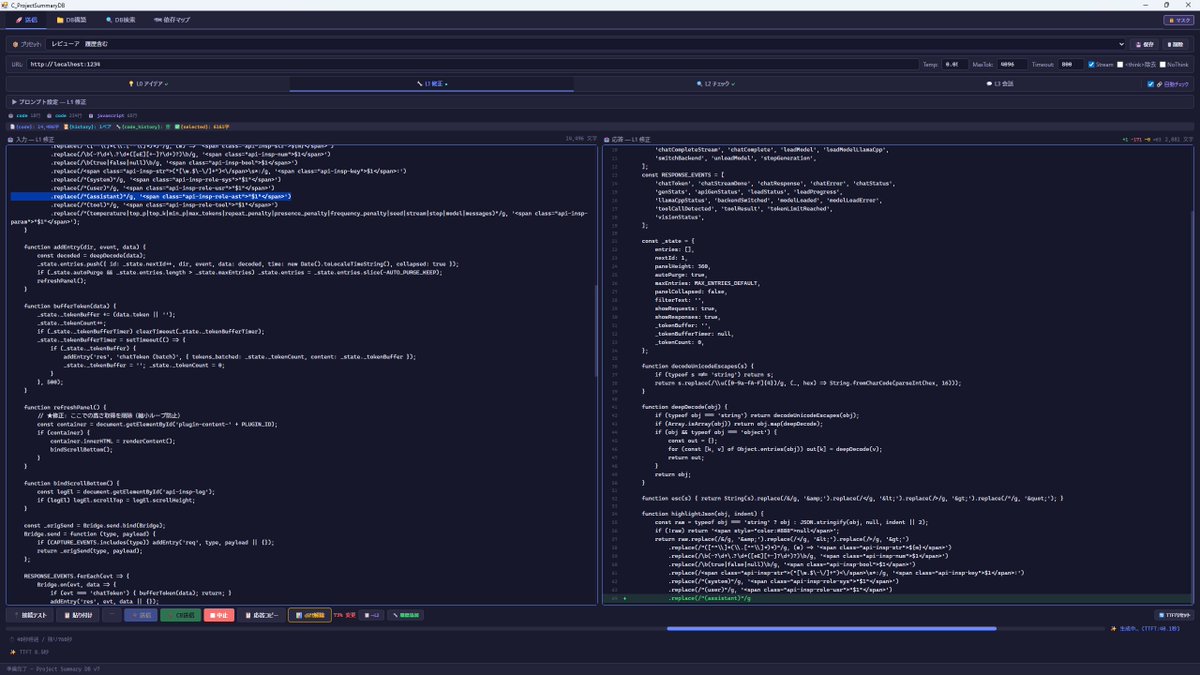Switch to the DB検索 tab

(x=122, y=19)
